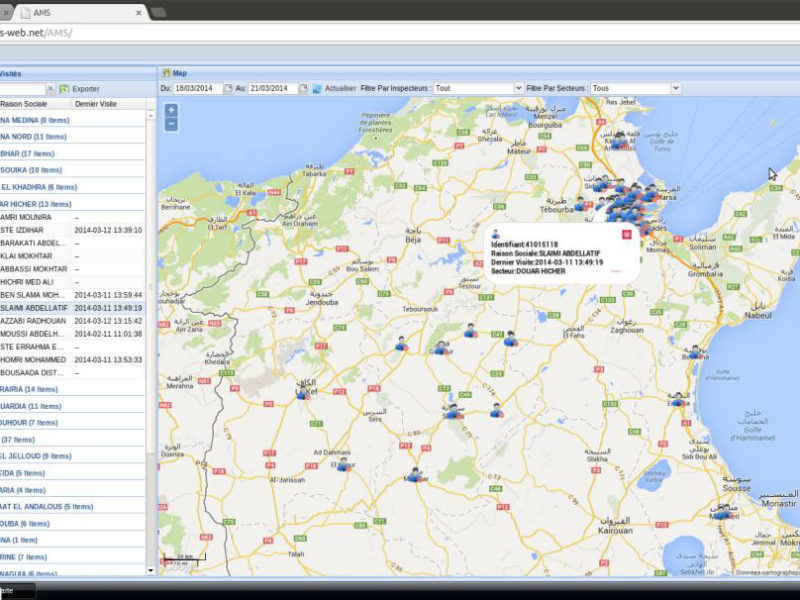The width and height of the screenshot is (800, 600).
Task: Click the inspector marker near Sousse
Action: [x=722, y=511]
